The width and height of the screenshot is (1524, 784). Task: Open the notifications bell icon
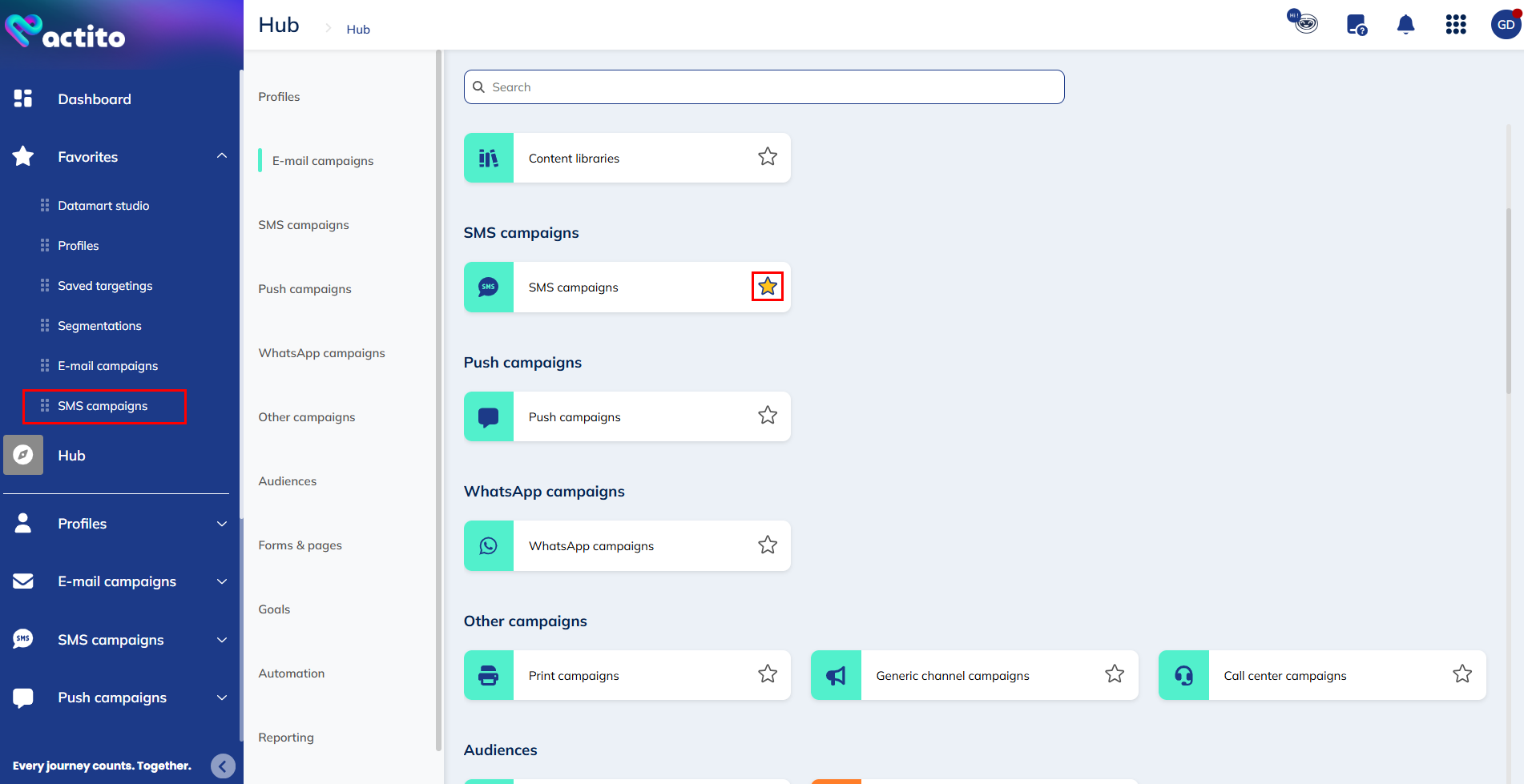(1405, 24)
